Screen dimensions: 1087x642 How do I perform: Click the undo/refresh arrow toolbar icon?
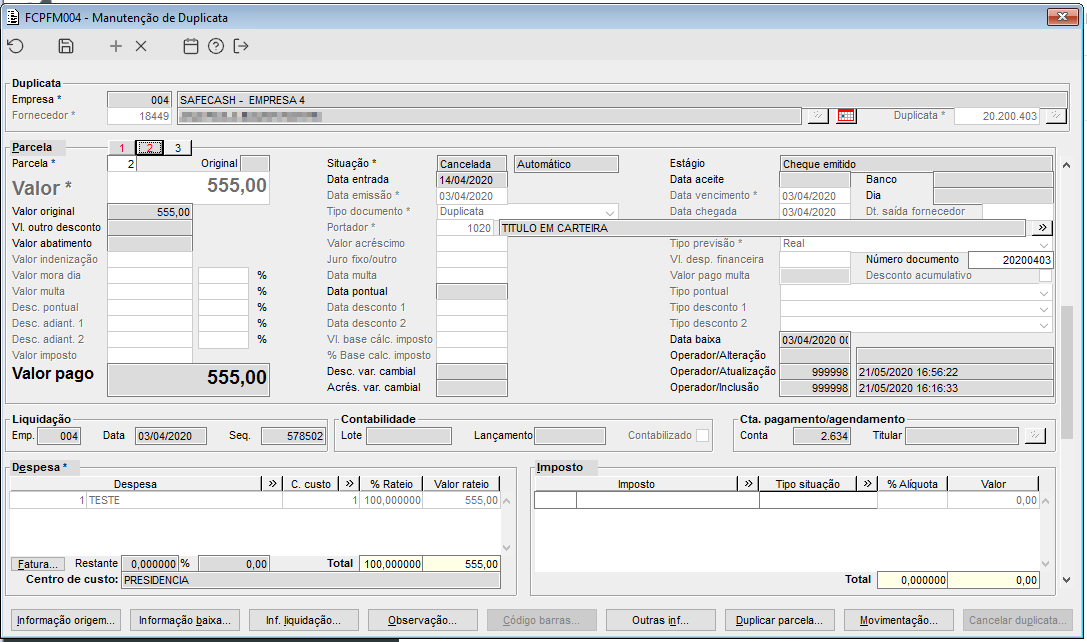click(16, 46)
